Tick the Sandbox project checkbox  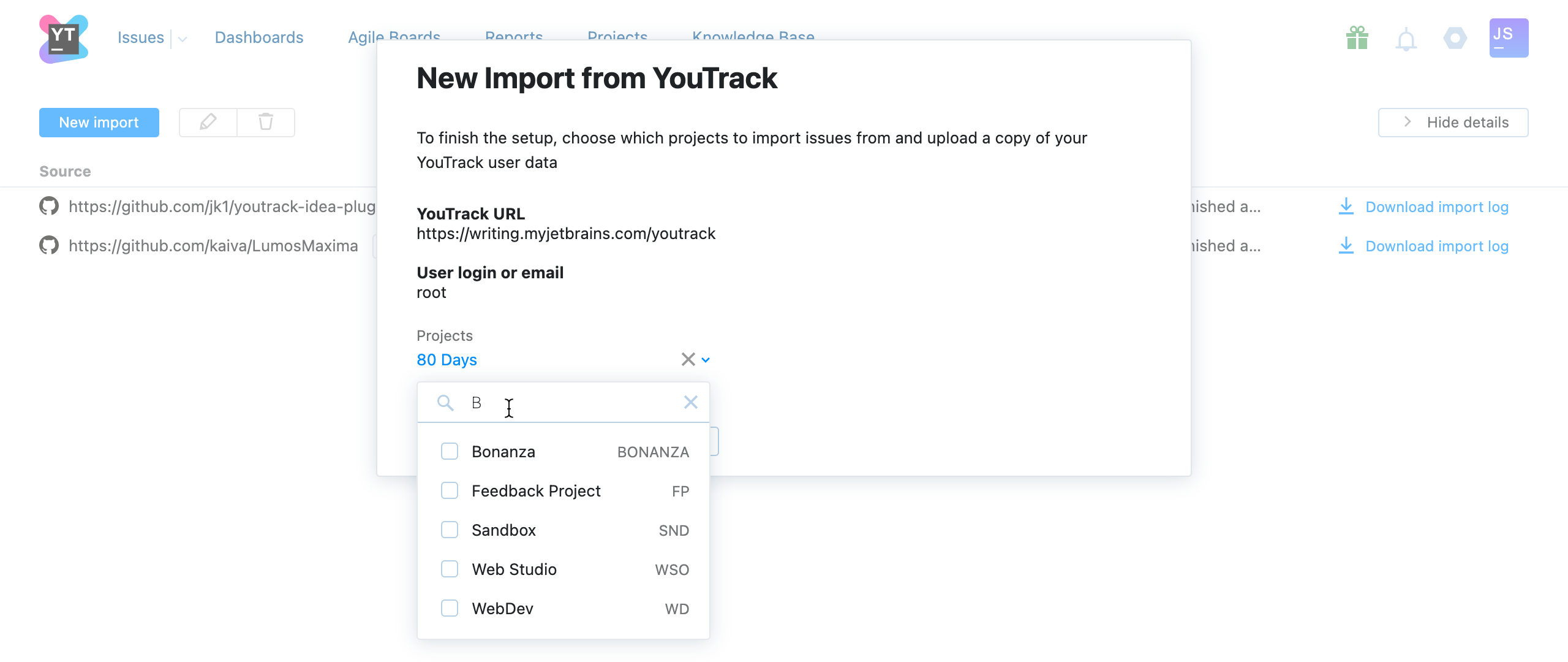coord(450,530)
